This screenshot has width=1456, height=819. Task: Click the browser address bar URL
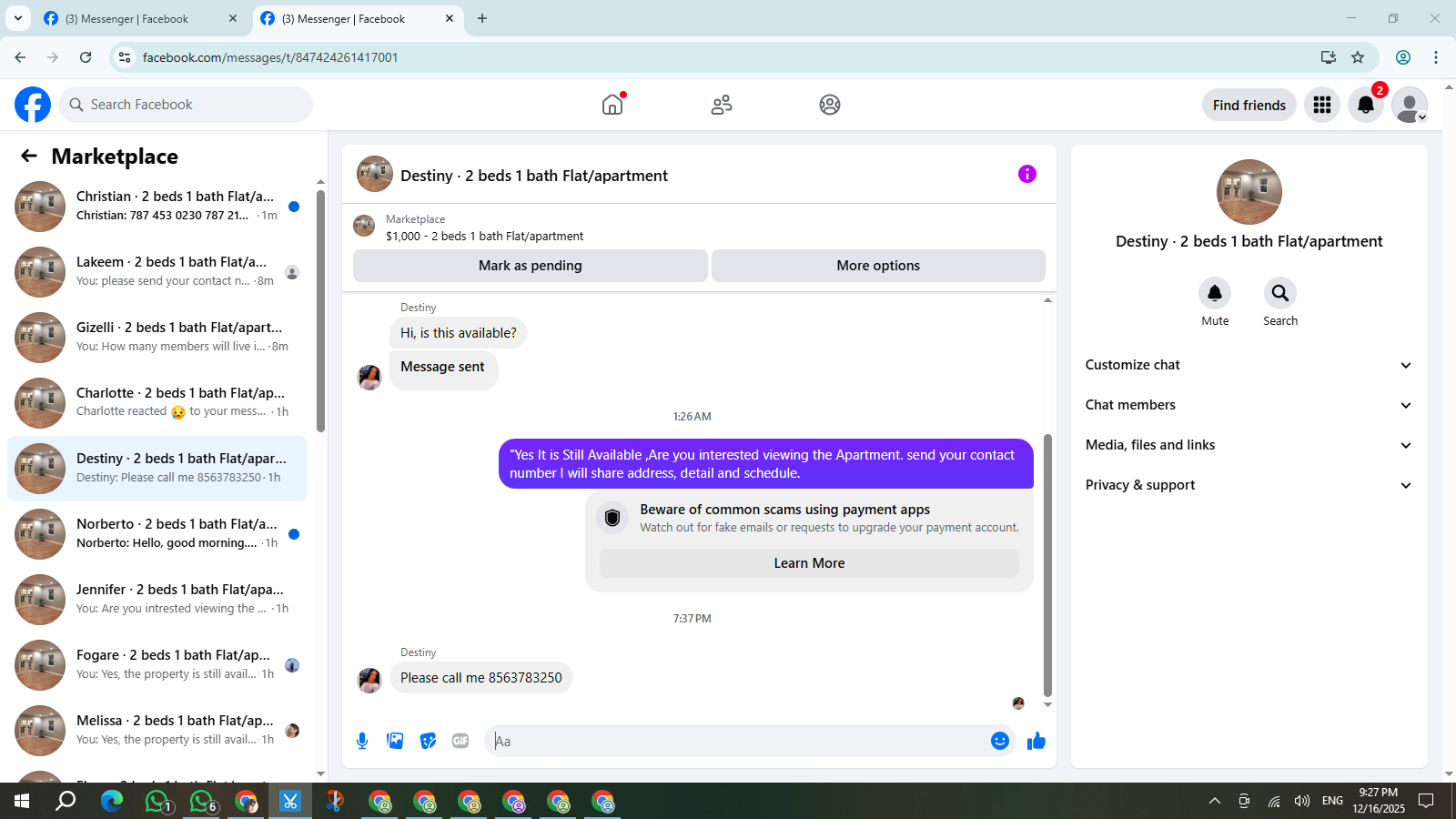(x=270, y=57)
